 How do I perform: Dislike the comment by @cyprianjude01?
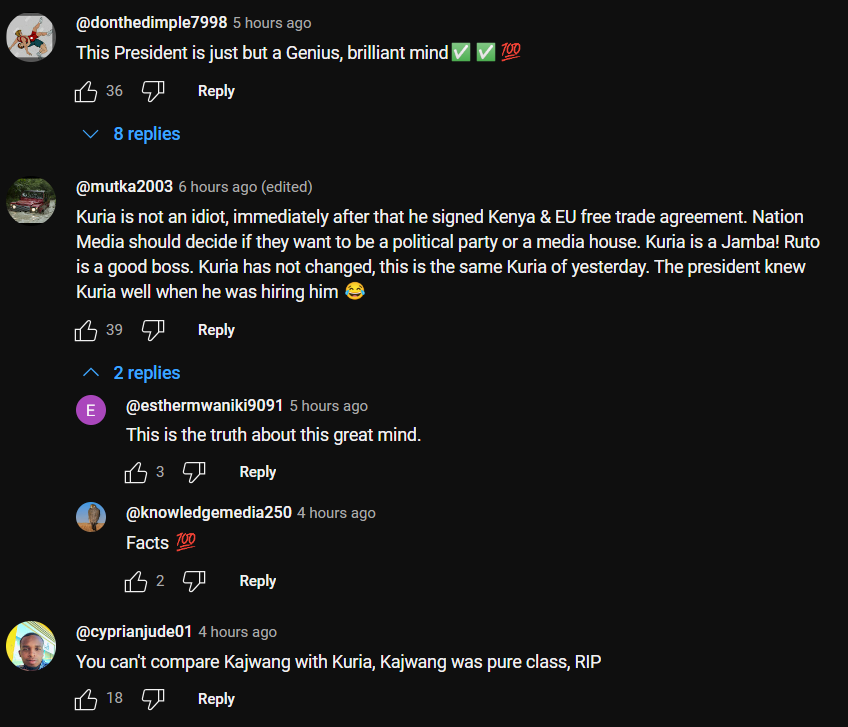coord(153,699)
